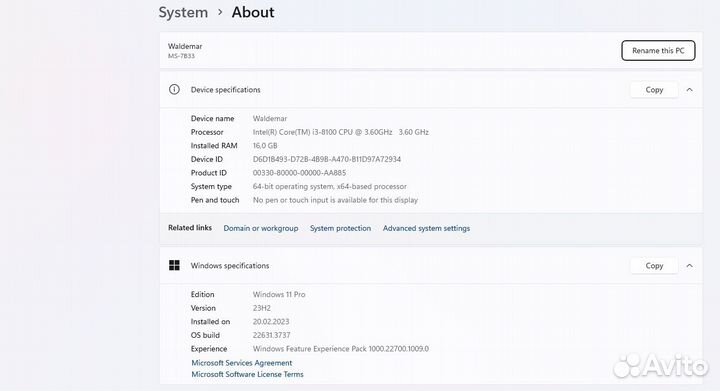
Task: Copy the Device specifications
Action: (x=654, y=90)
